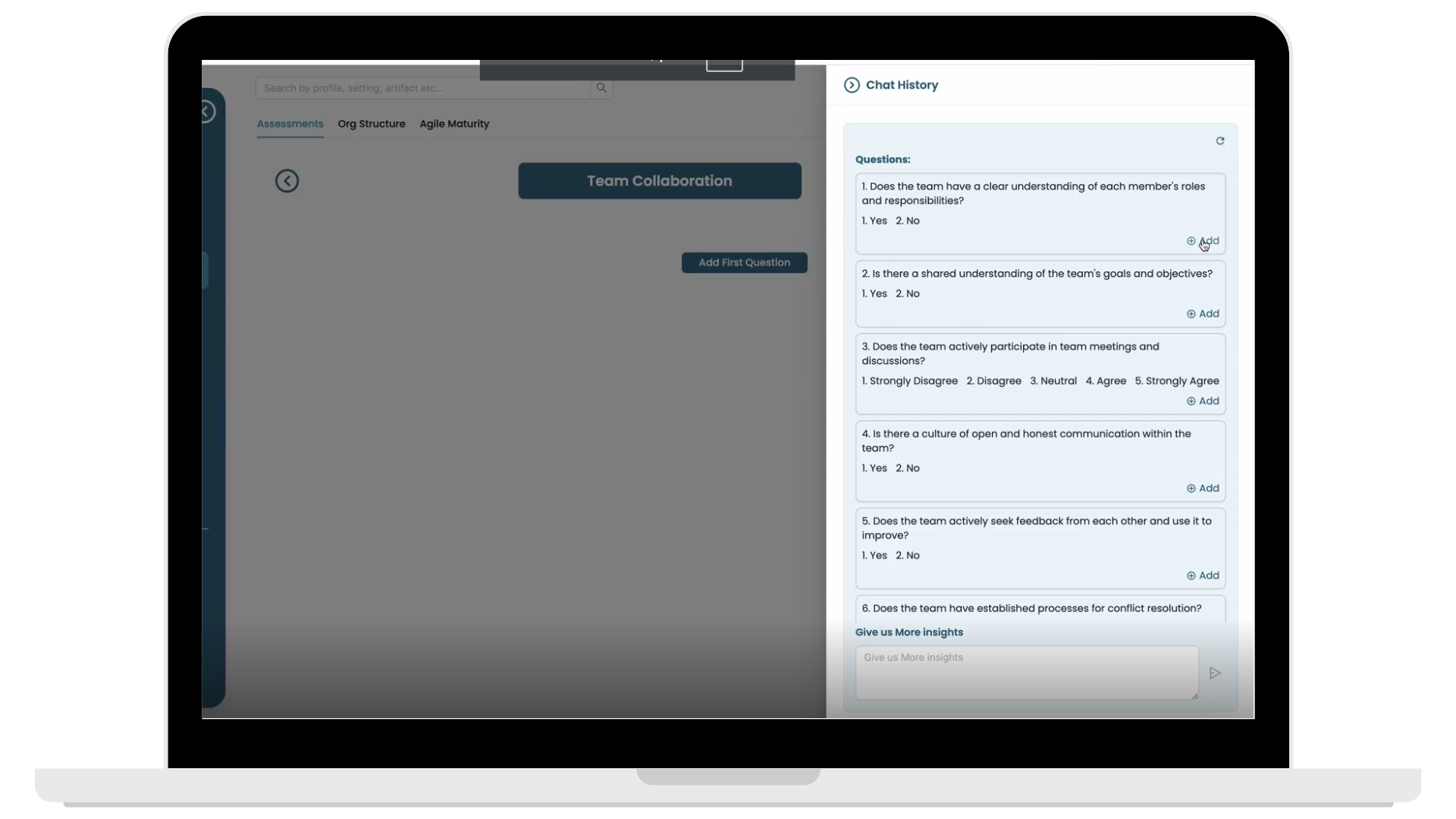Click the profile search input field
The width and height of the screenshot is (1456, 819).
click(x=422, y=88)
